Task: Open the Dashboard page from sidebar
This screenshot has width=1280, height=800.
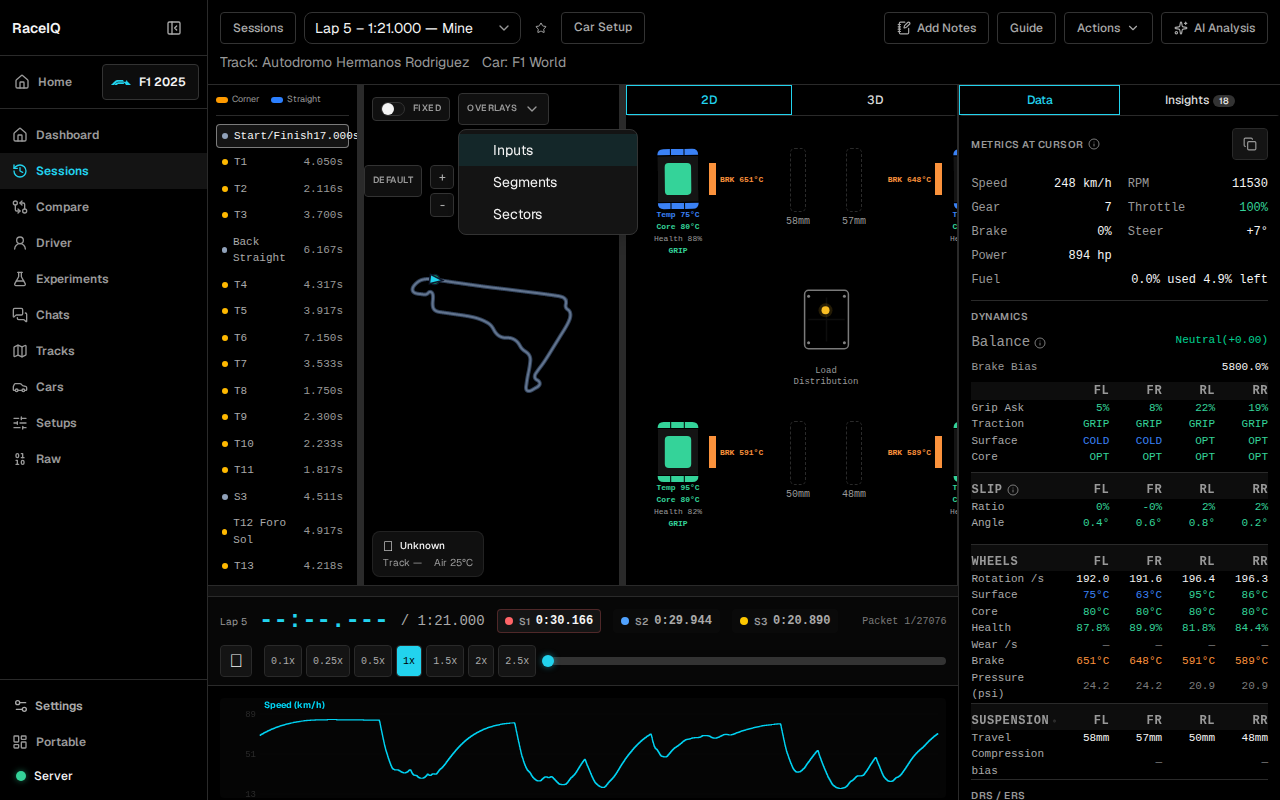Action: (104, 135)
